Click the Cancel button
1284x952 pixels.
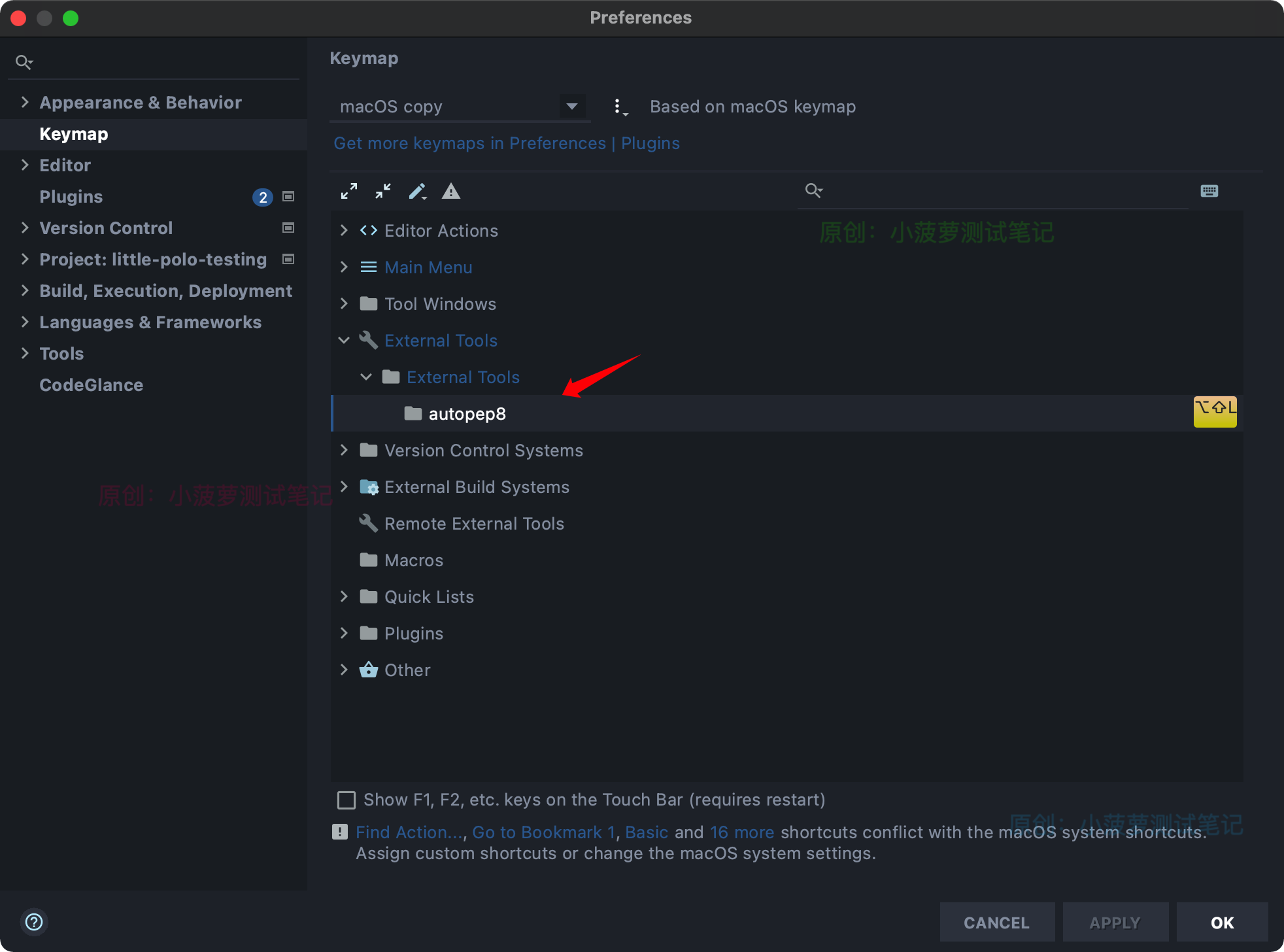[996, 922]
